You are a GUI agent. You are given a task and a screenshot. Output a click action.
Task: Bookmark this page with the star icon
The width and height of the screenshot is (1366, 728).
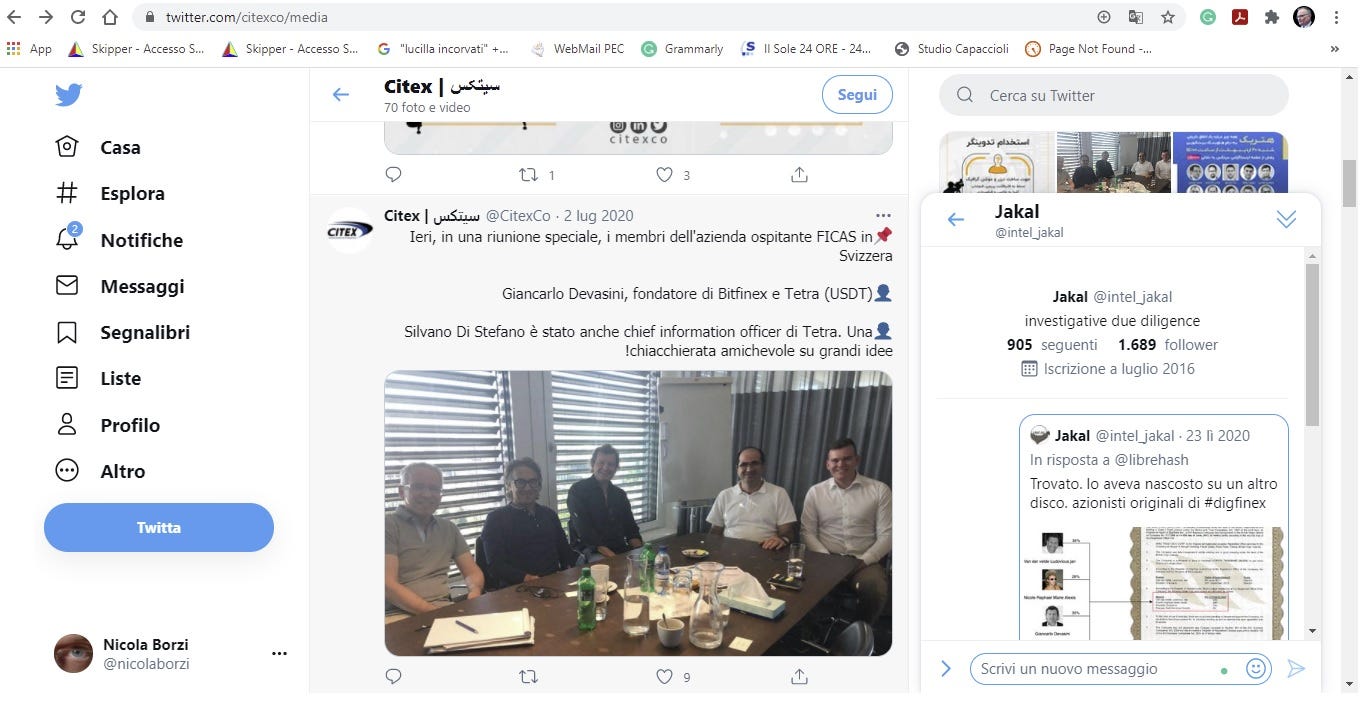click(1167, 17)
